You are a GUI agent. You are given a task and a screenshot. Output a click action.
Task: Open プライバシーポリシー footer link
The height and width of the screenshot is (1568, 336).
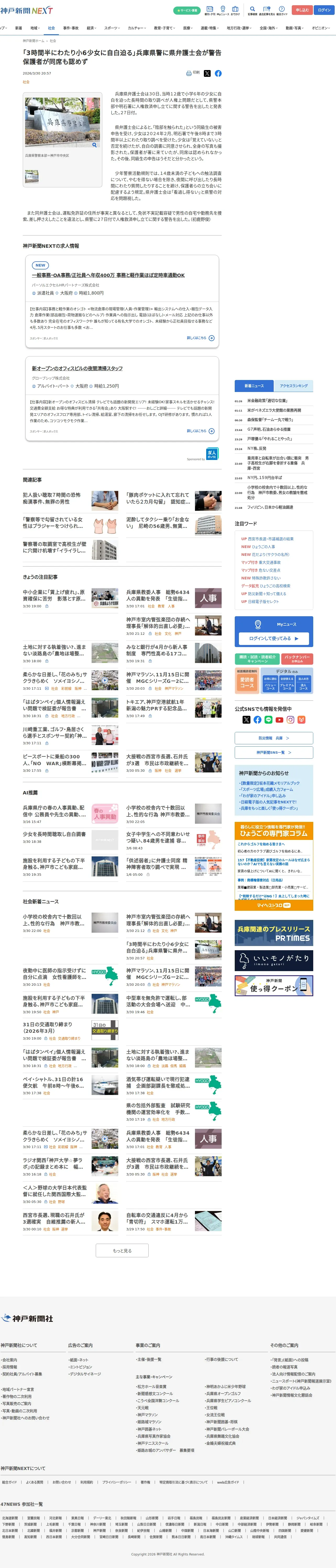[x=116, y=1482]
